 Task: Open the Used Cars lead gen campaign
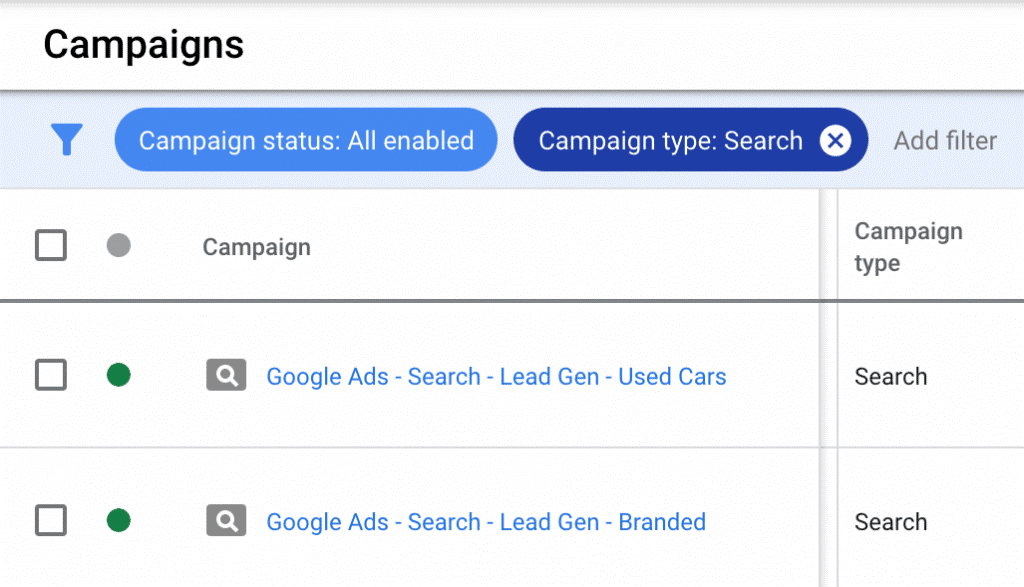pos(496,376)
